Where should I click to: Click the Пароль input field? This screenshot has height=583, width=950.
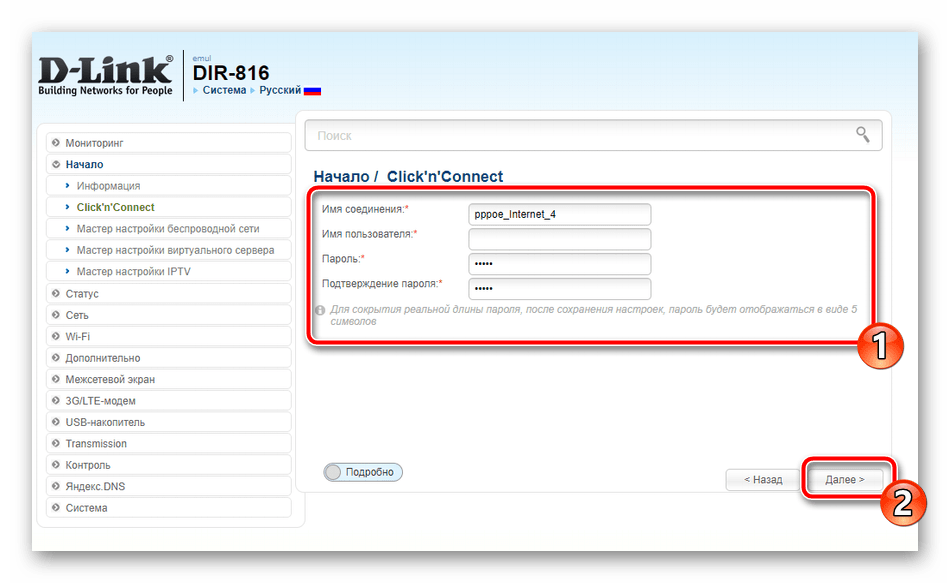559,264
